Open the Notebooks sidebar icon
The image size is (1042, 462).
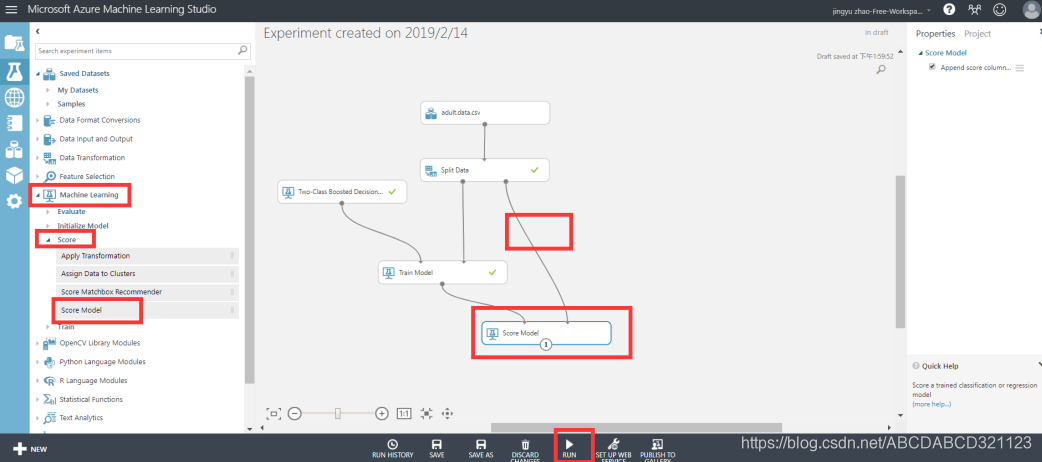point(15,124)
